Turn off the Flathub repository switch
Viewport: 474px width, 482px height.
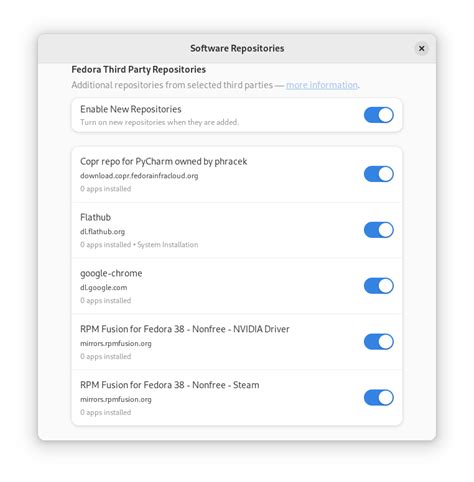pyautogui.click(x=379, y=230)
